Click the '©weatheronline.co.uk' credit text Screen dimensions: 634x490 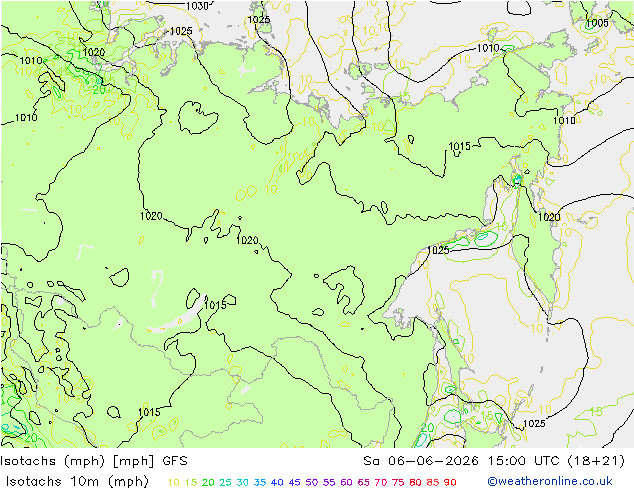[550, 481]
